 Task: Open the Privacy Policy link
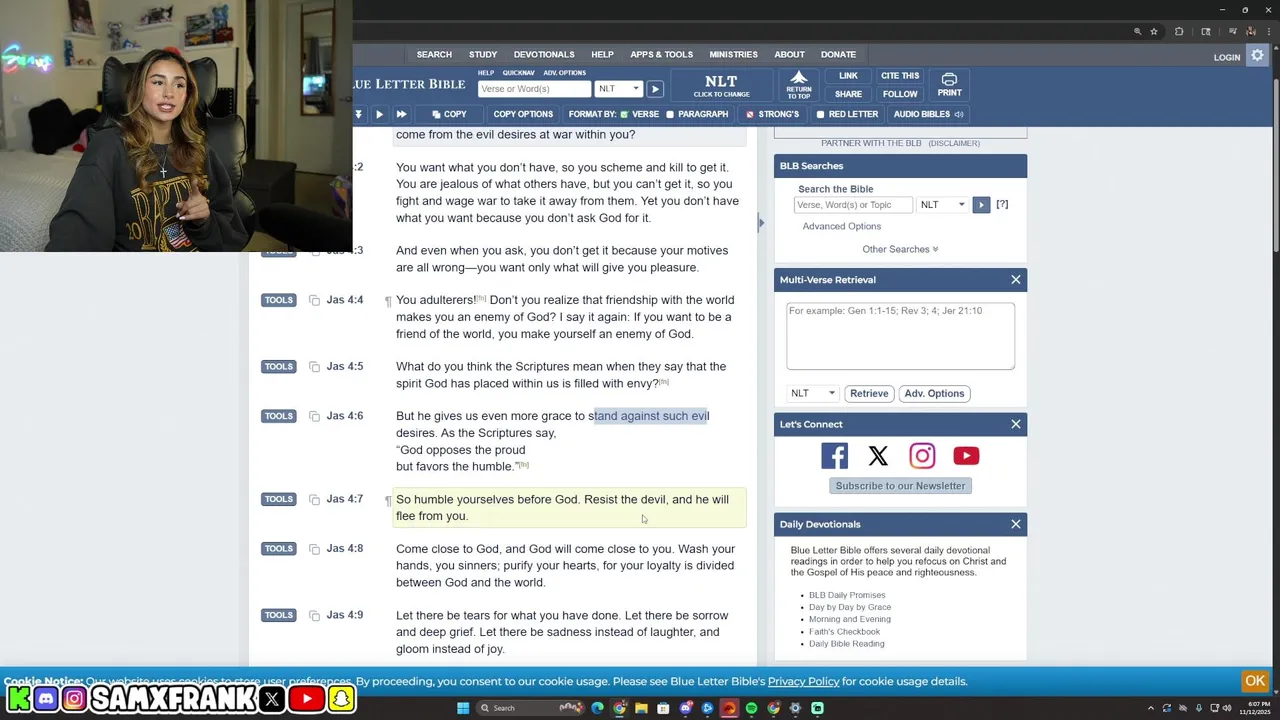[803, 682]
